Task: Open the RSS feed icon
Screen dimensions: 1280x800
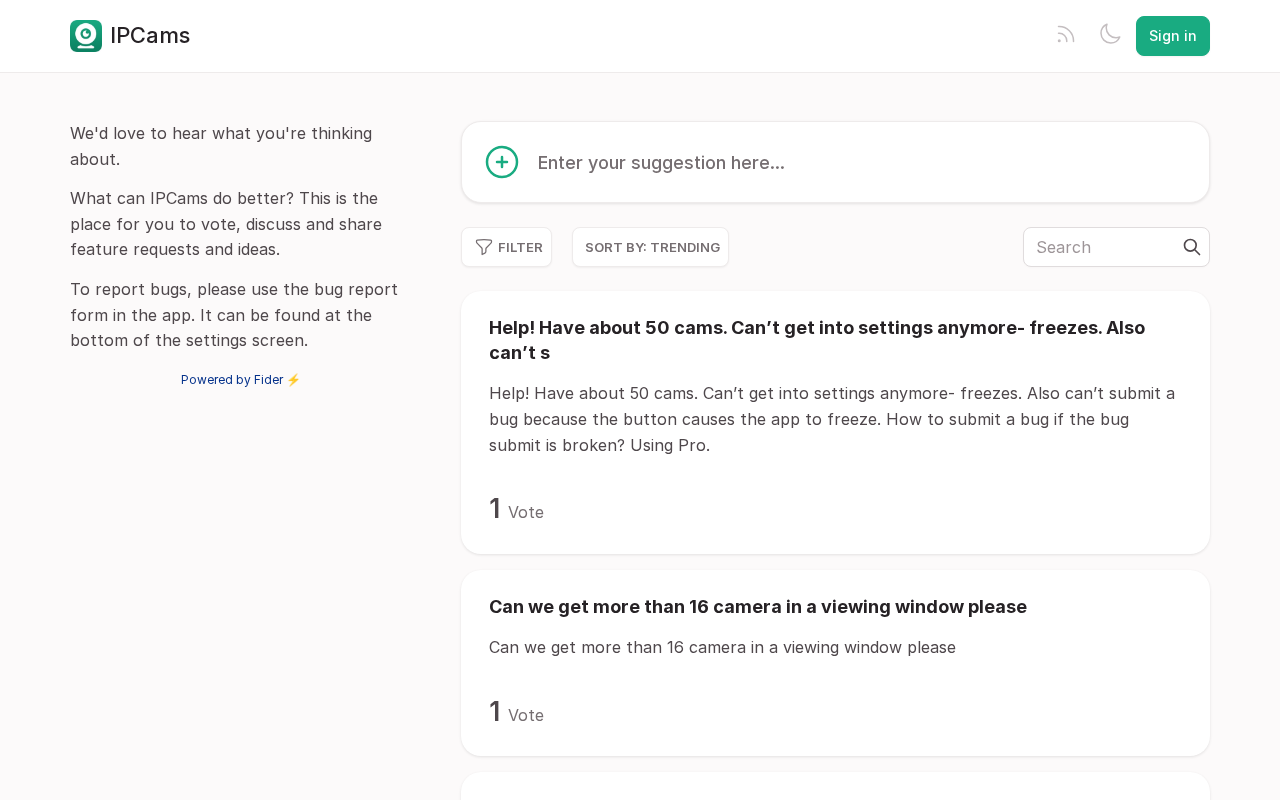Action: point(1066,35)
